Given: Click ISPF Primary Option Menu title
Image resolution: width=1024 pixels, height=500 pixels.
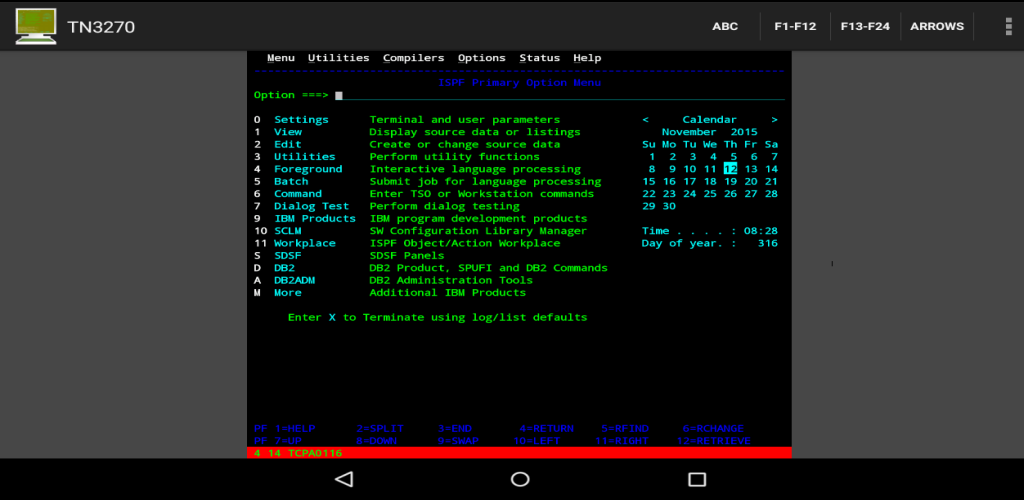Looking at the screenshot, I should pos(520,83).
